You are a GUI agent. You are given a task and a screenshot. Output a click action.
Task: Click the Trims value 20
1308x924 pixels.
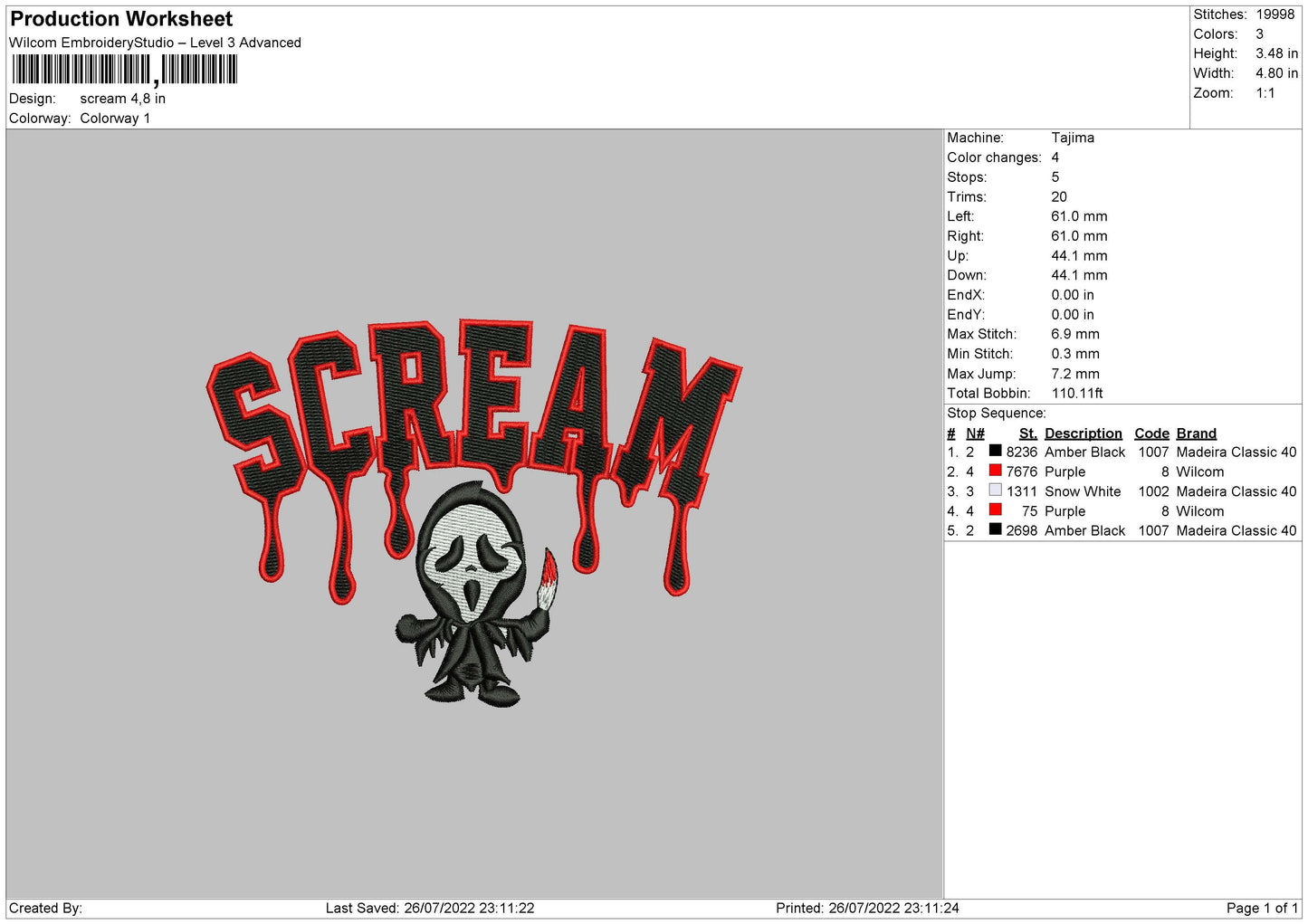click(1059, 197)
